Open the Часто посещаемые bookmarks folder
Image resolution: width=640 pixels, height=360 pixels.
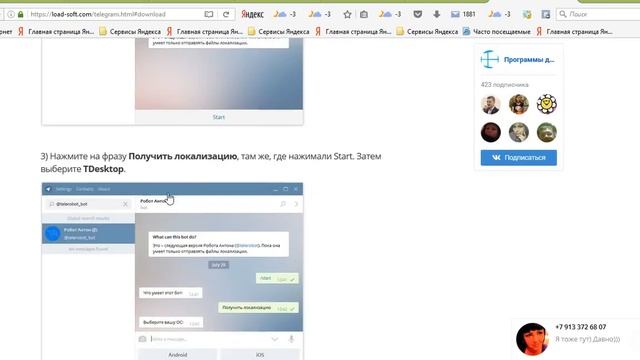tap(497, 31)
